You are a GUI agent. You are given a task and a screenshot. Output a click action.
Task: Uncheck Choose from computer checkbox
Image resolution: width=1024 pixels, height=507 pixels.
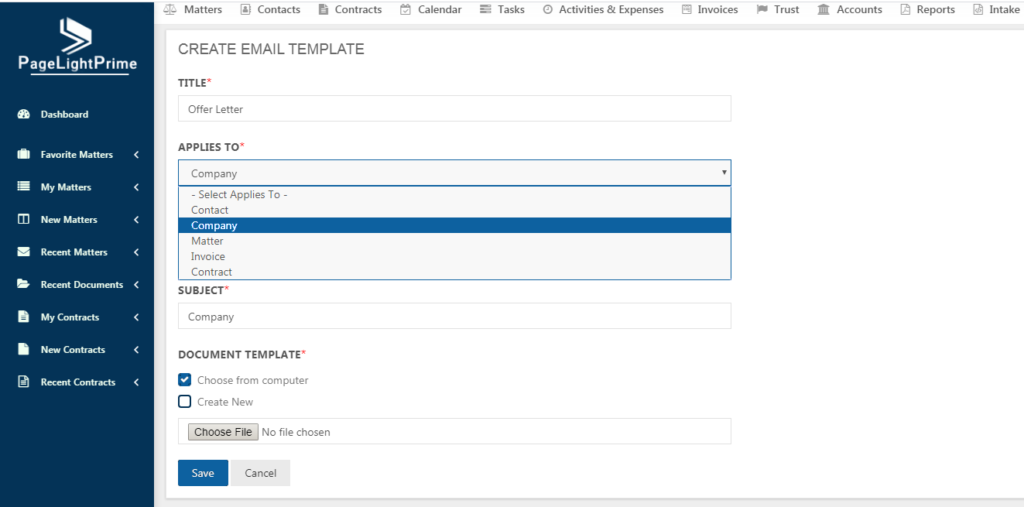point(185,380)
